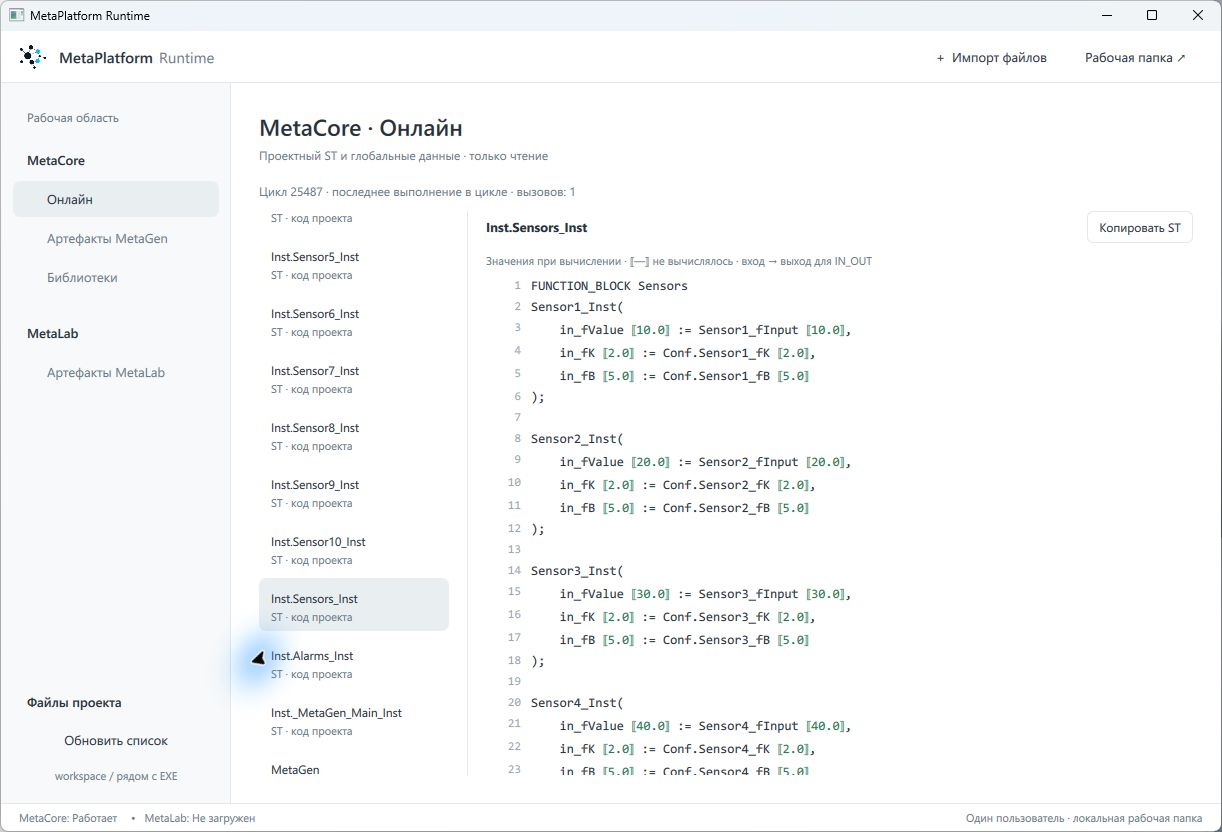The width and height of the screenshot is (1222, 832).
Task: Click the 'MetaLab: Не загружен' status entry
Action: click(x=200, y=818)
